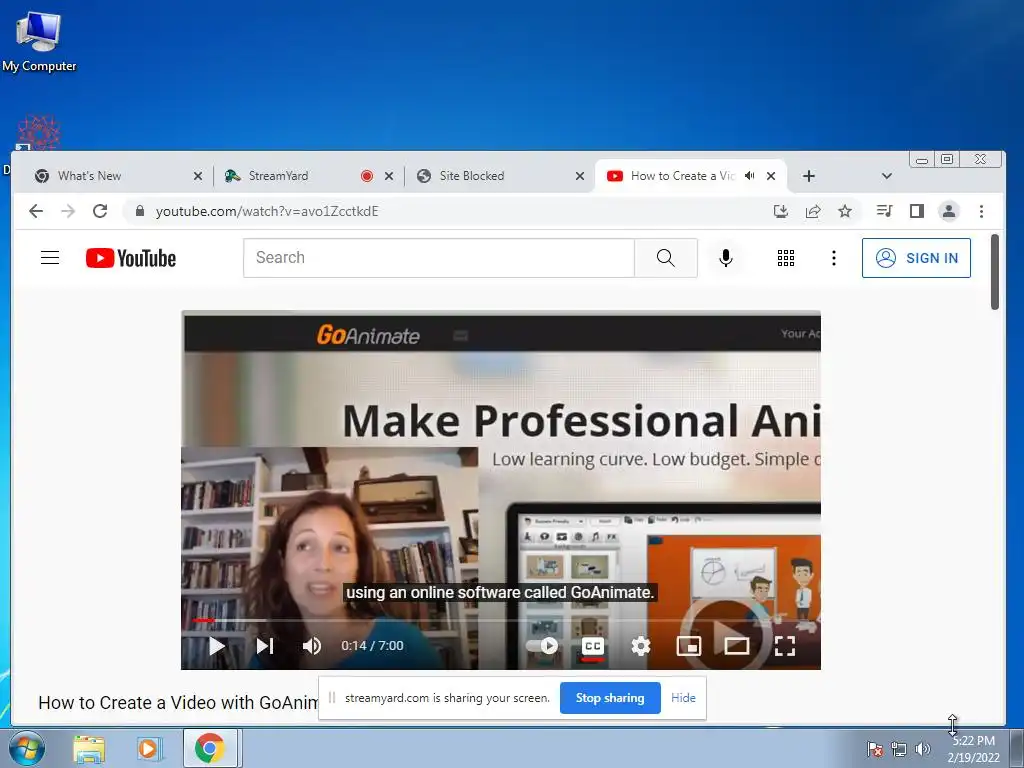Enter full screen mode
Image resolution: width=1024 pixels, height=768 pixels.
click(x=784, y=646)
